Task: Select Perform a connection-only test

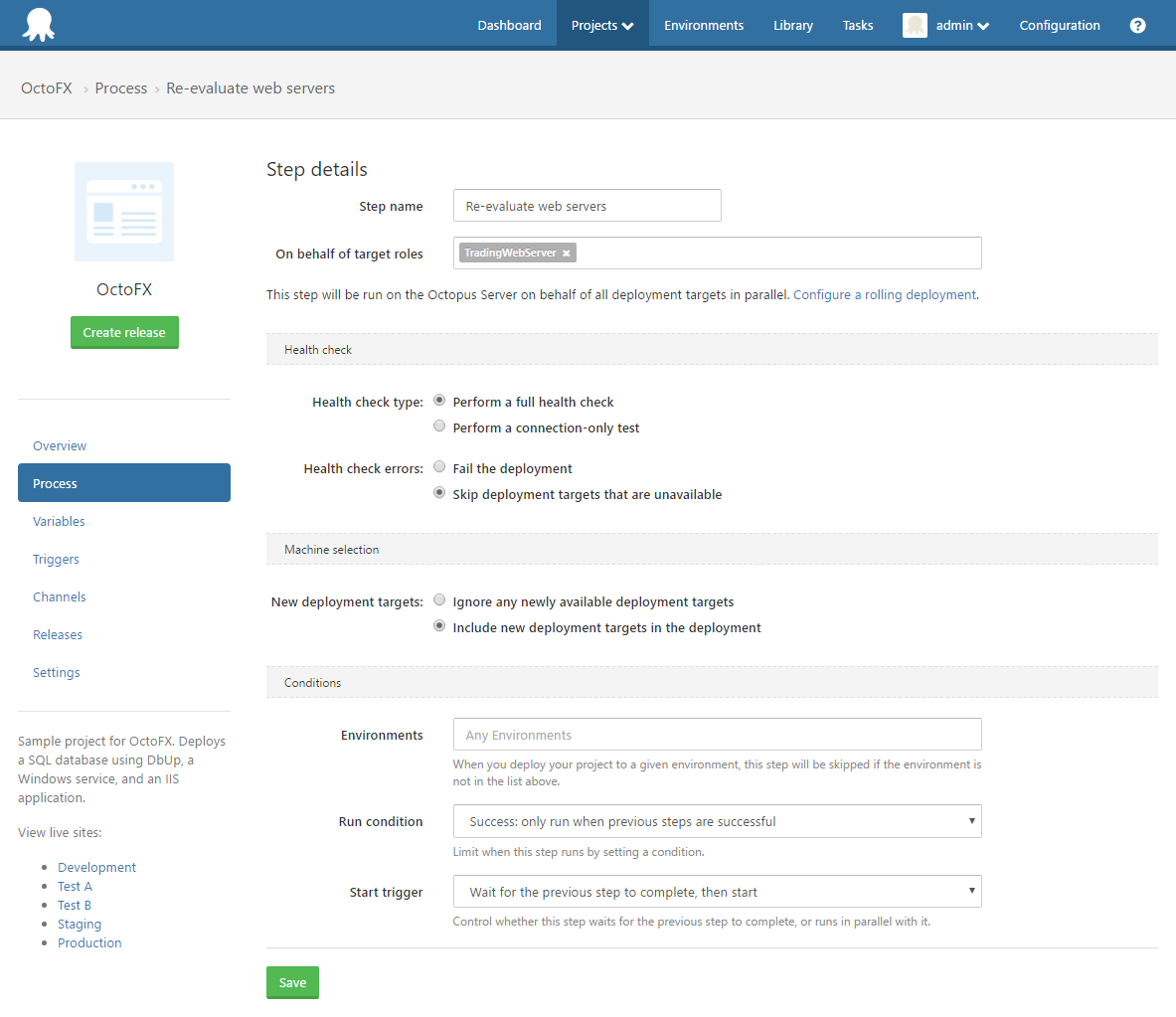Action: coord(439,426)
